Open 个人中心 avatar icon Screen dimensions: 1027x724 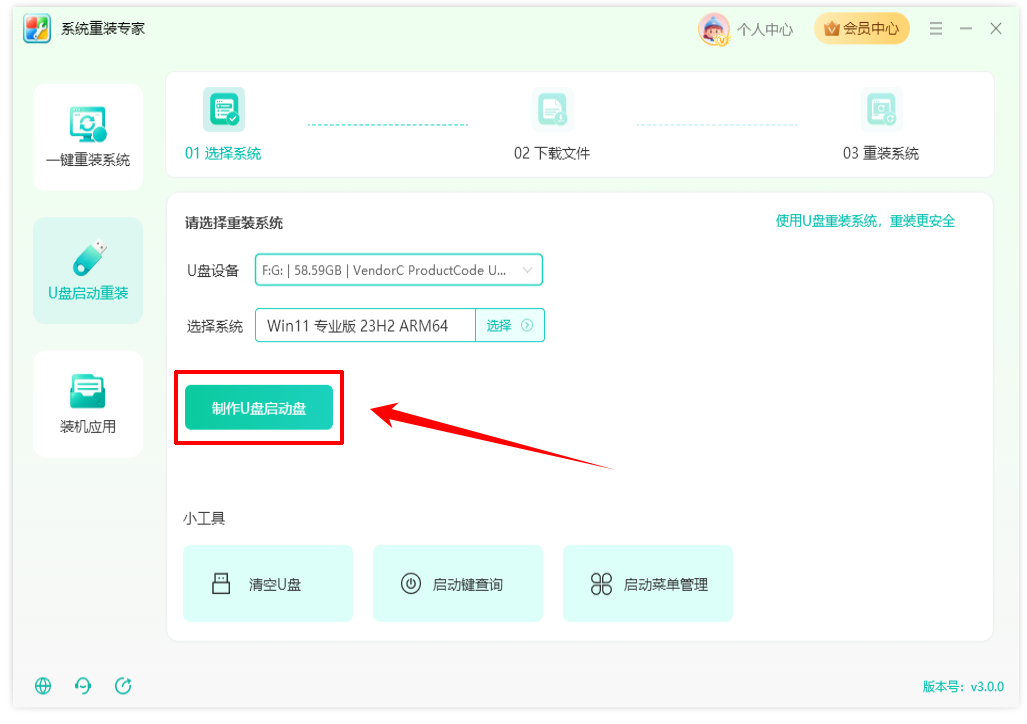point(714,29)
